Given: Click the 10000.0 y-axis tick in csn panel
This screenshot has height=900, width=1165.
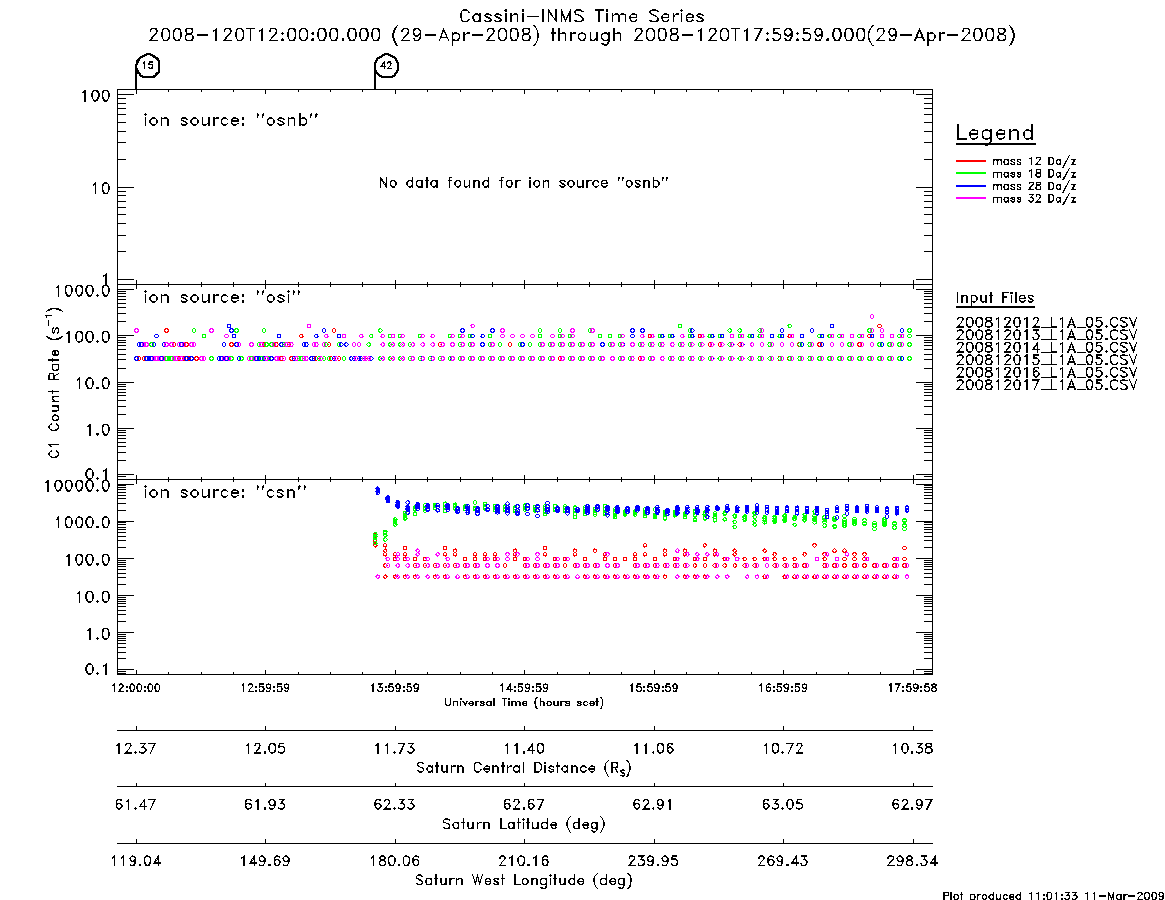Looking at the screenshot, I should [77, 486].
